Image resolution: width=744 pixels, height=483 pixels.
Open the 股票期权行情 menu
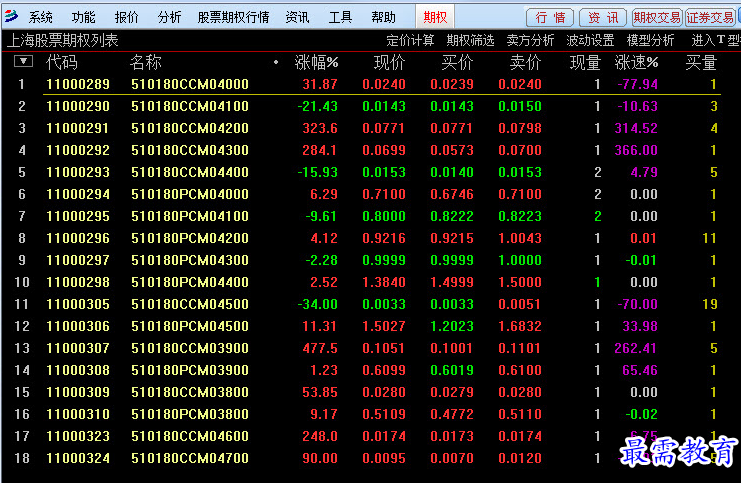click(x=233, y=18)
